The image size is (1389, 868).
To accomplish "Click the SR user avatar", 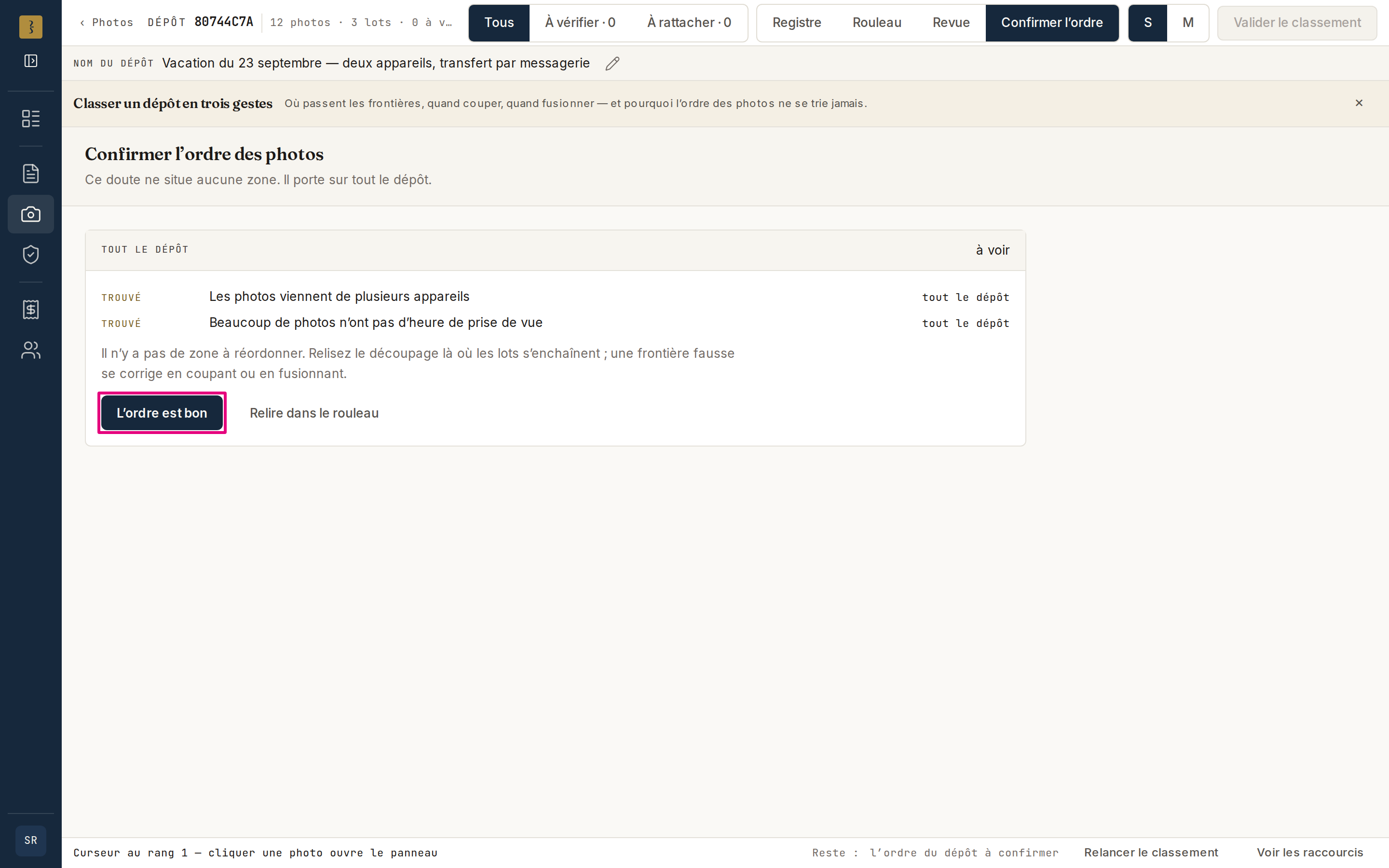I will coord(30,841).
